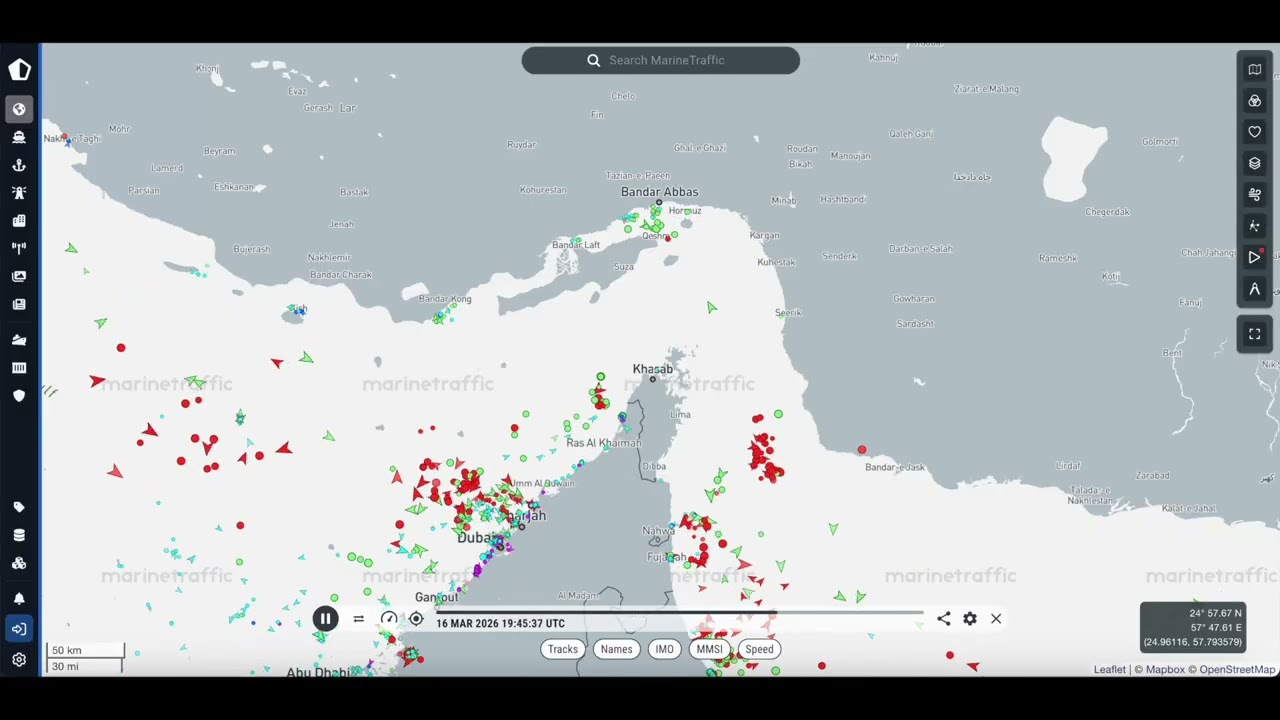Share the playback view
This screenshot has height=720, width=1280.
tap(944, 619)
